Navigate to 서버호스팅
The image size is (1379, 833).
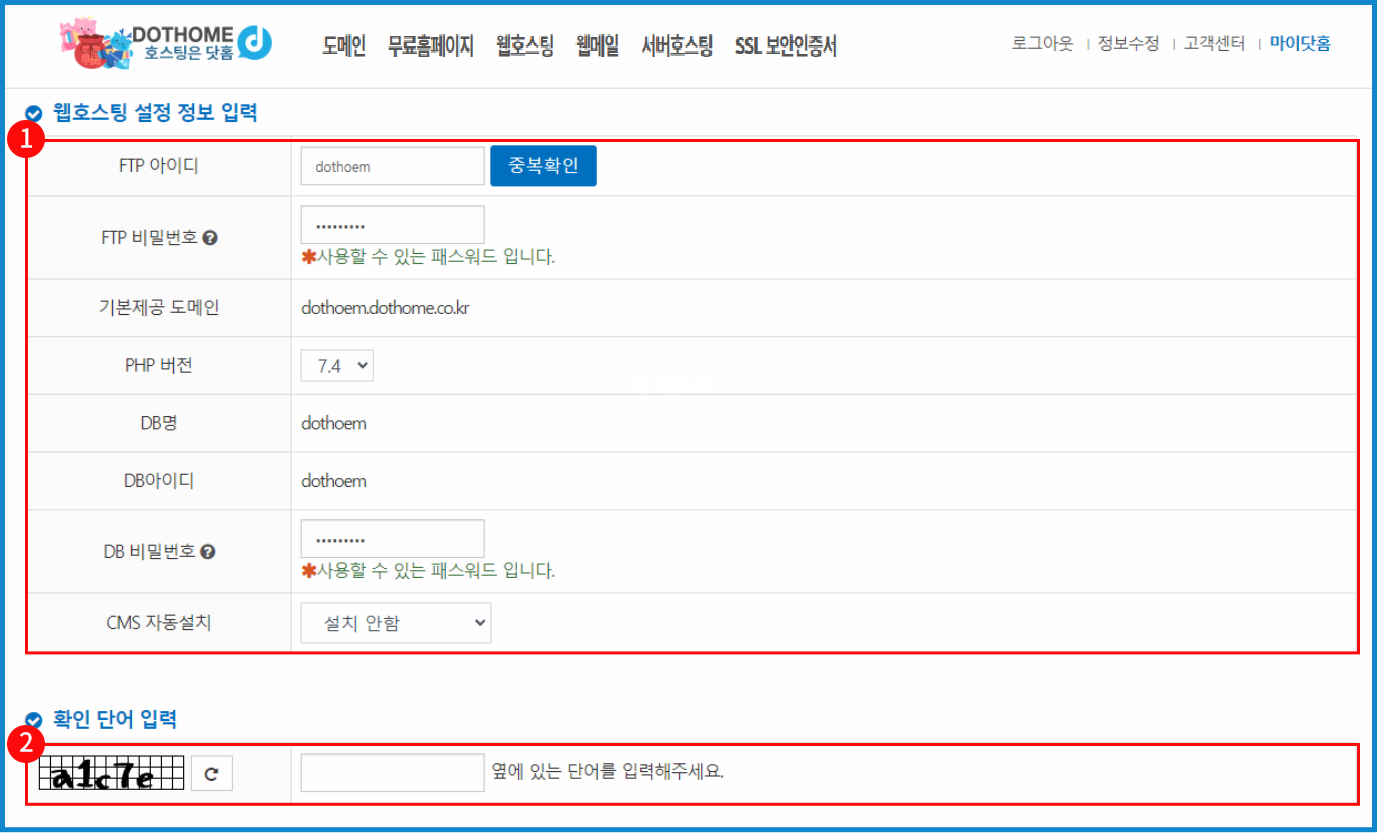(677, 45)
